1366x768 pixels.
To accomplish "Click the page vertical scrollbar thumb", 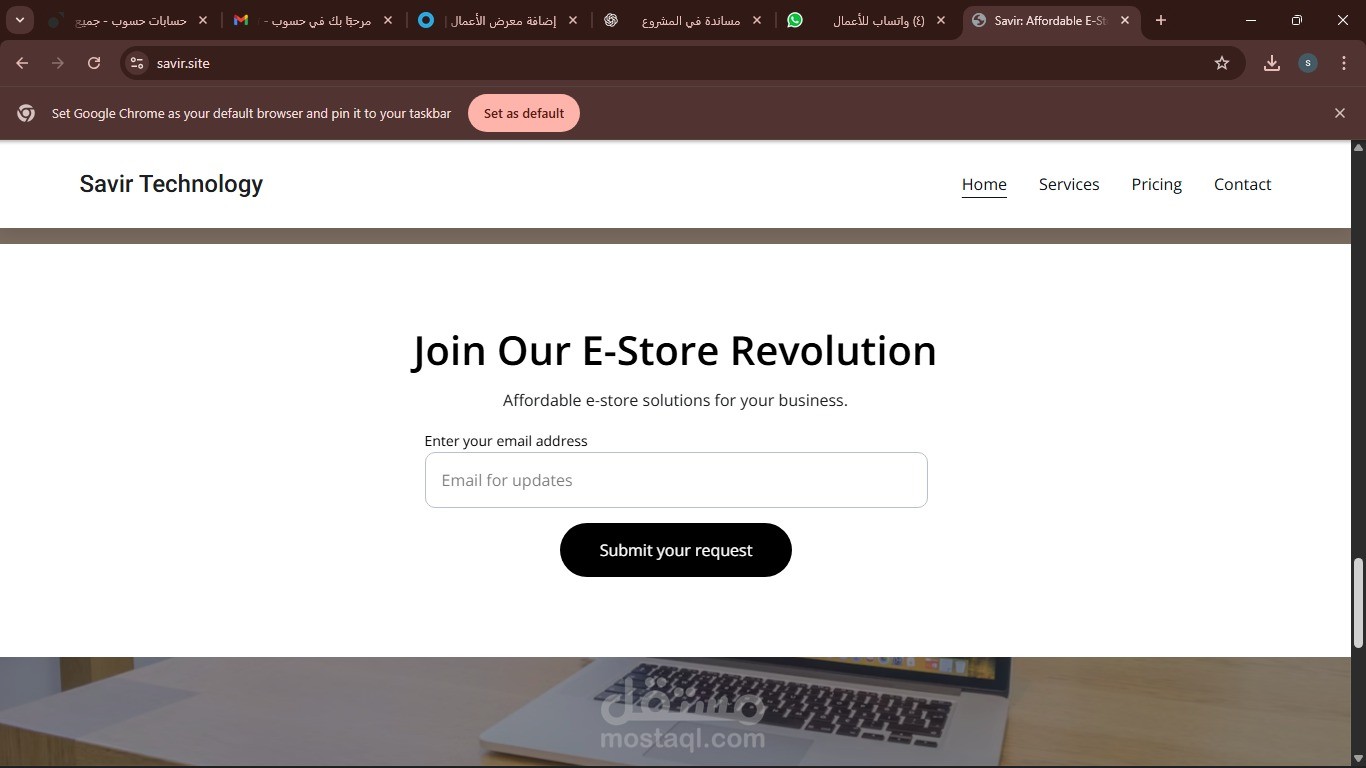I will [x=1358, y=603].
